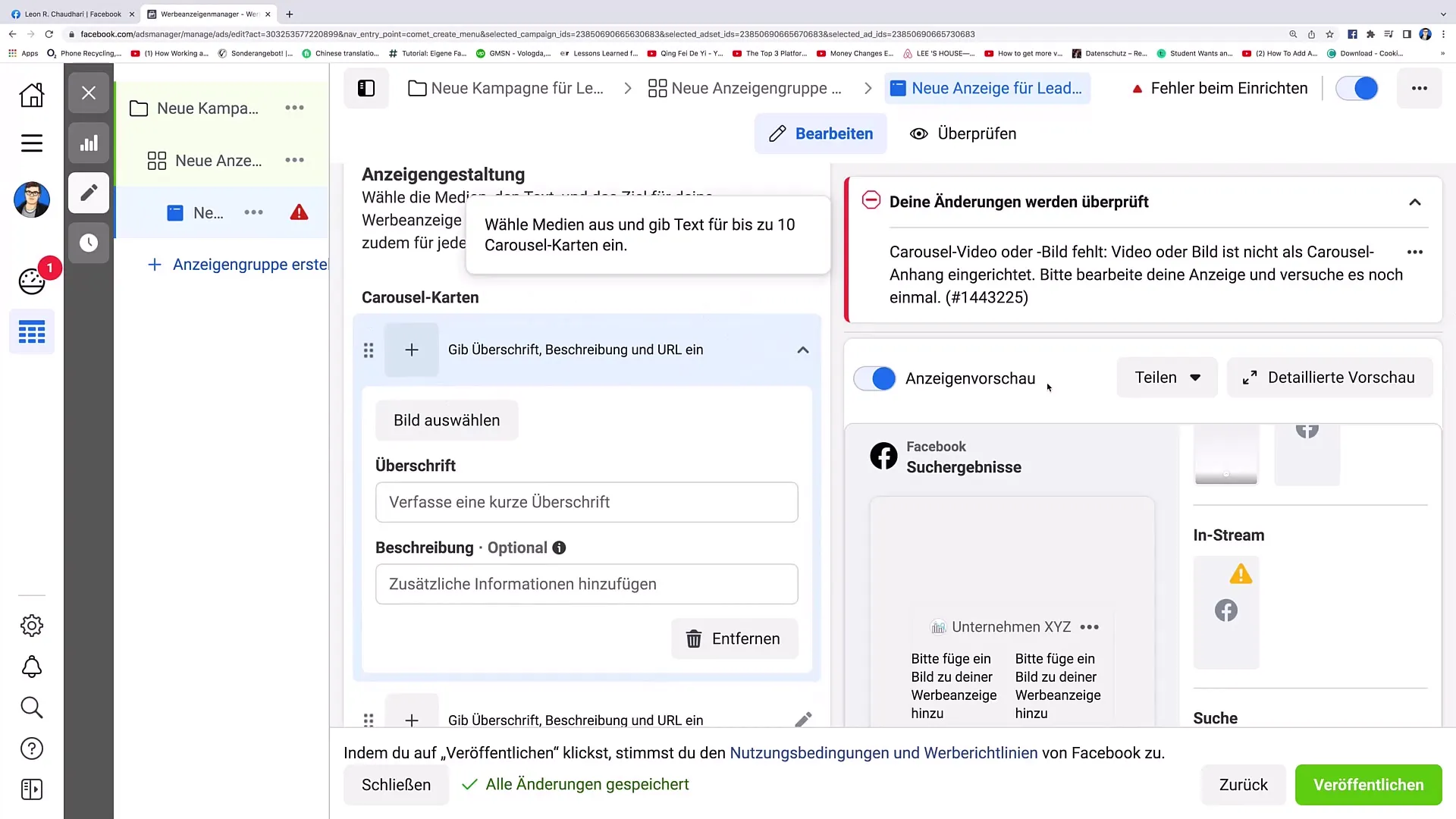Viewport: 1456px width, 819px height.
Task: Click Anzeigengruppe erstellen link
Action: point(237,265)
